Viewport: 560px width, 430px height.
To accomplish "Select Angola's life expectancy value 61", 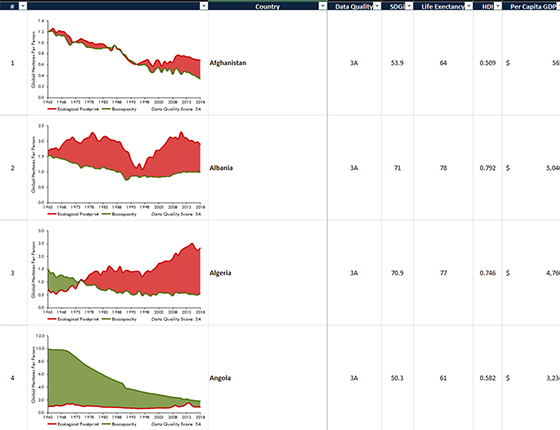I will [443, 378].
